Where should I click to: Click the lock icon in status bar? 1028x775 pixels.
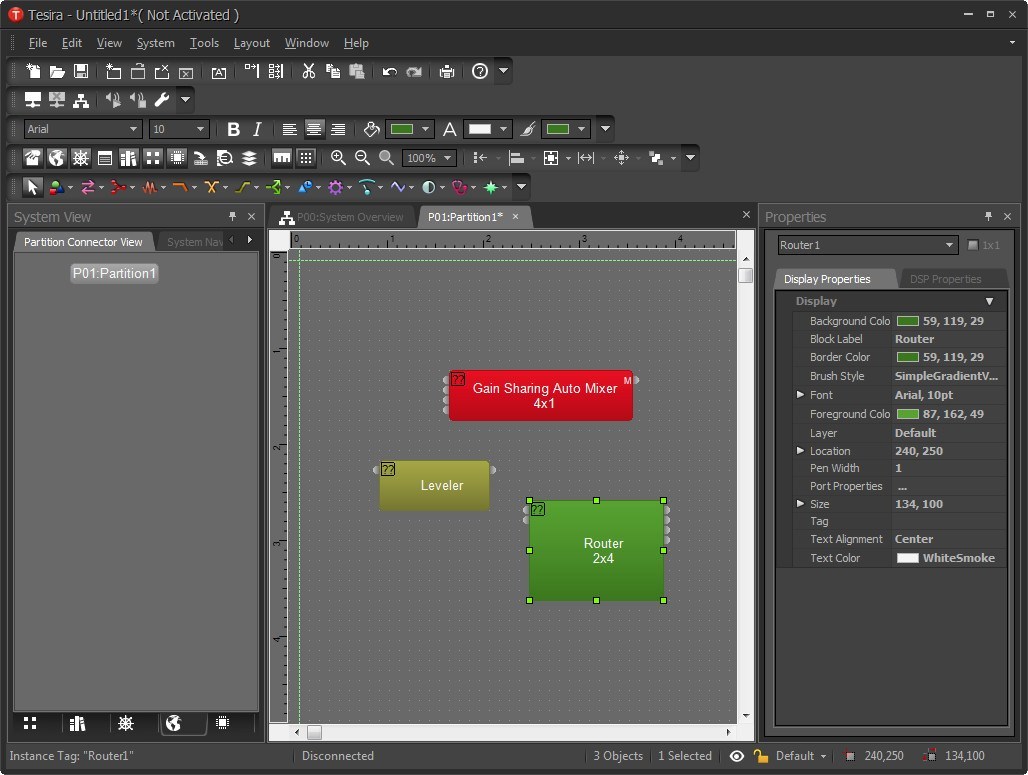click(761, 755)
